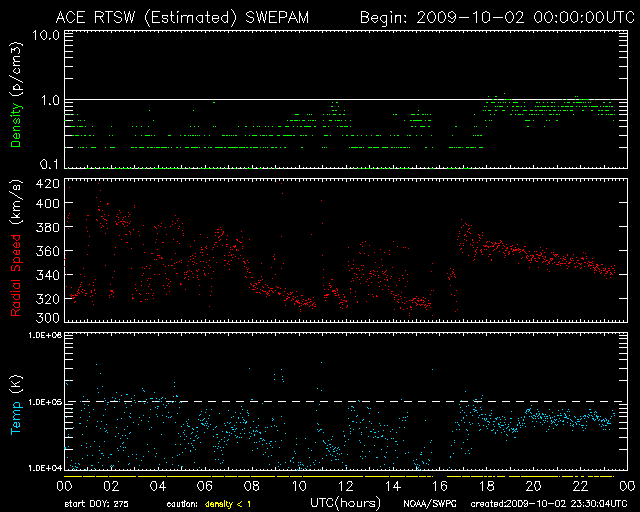Click the '300' speed tick label
This screenshot has height=512, width=640.
(x=48, y=317)
